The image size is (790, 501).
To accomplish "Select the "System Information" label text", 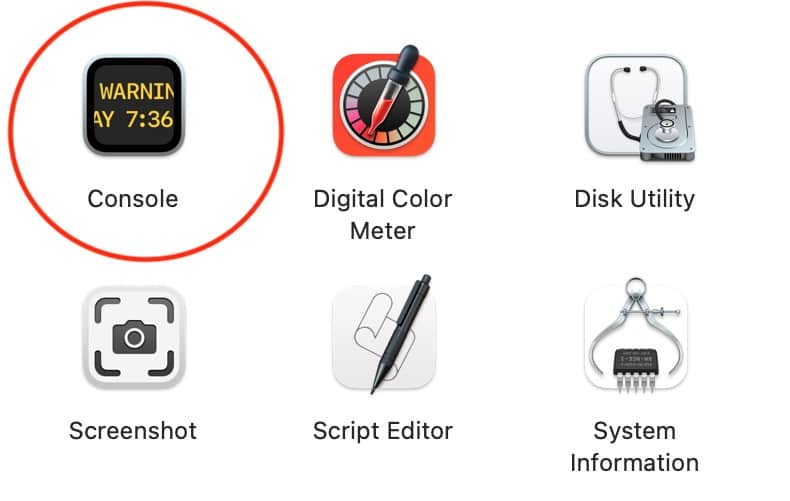I will click(x=635, y=447).
